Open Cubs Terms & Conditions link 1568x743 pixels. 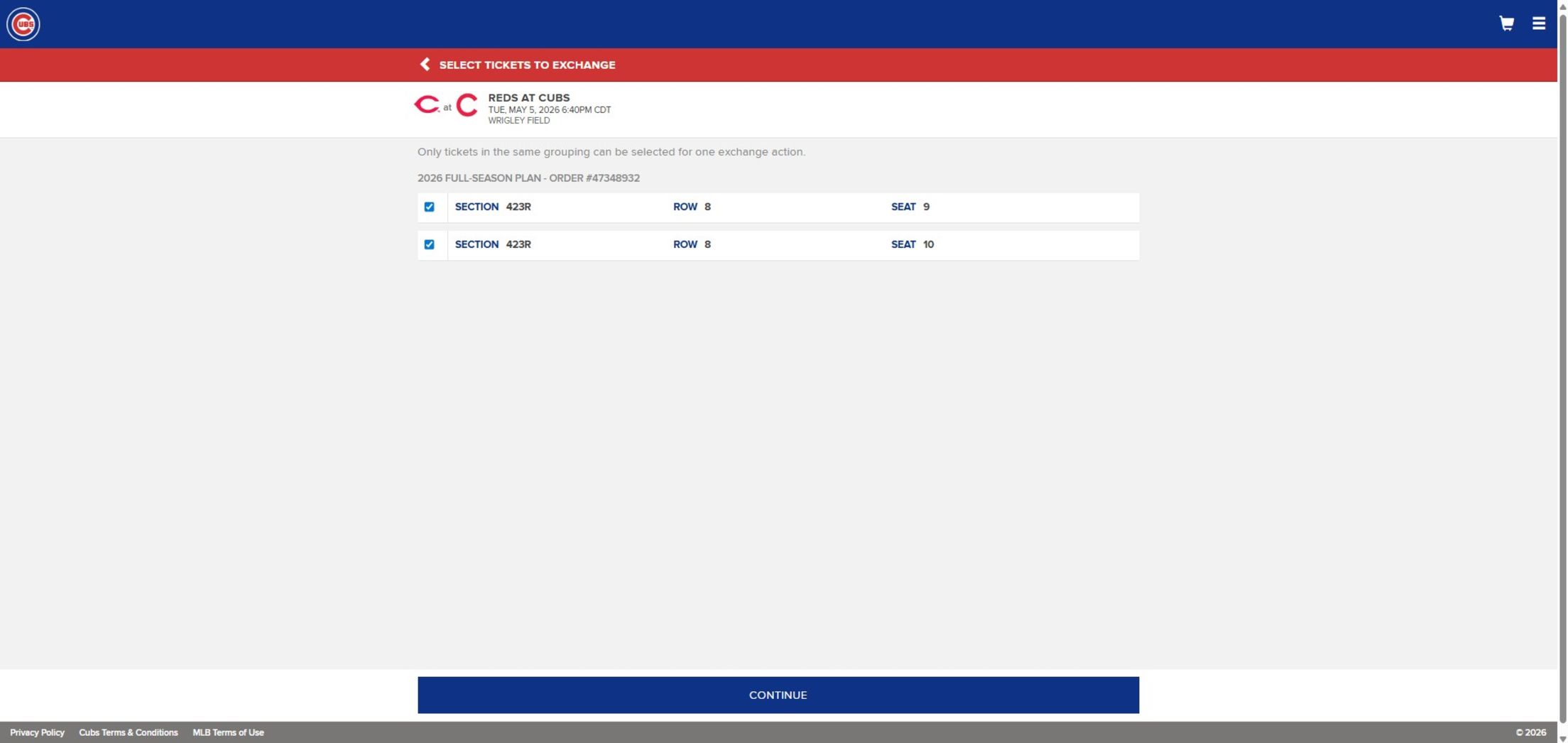pyautogui.click(x=128, y=732)
